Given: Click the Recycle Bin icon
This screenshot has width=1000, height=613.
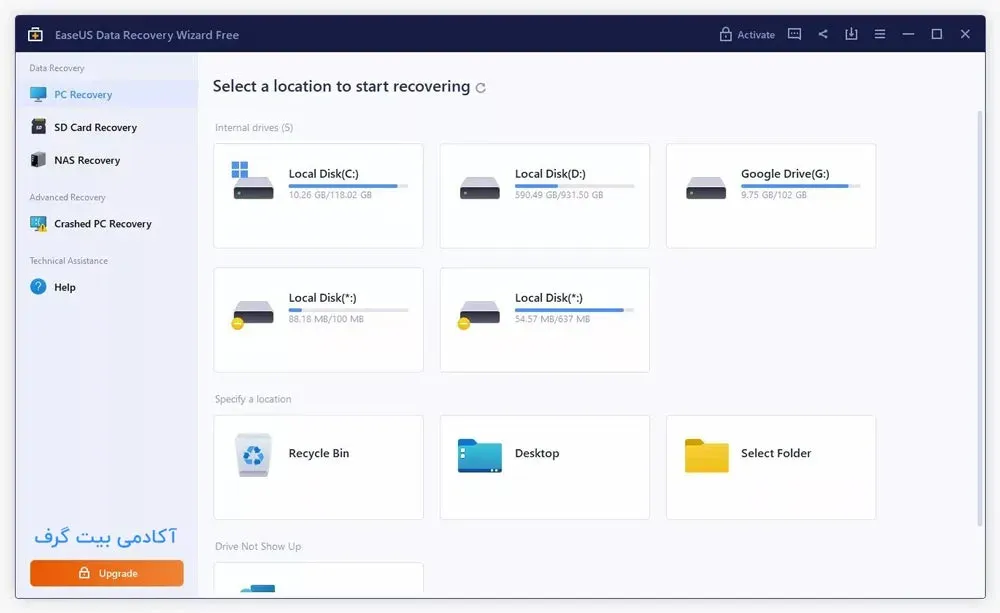Looking at the screenshot, I should tap(253, 455).
